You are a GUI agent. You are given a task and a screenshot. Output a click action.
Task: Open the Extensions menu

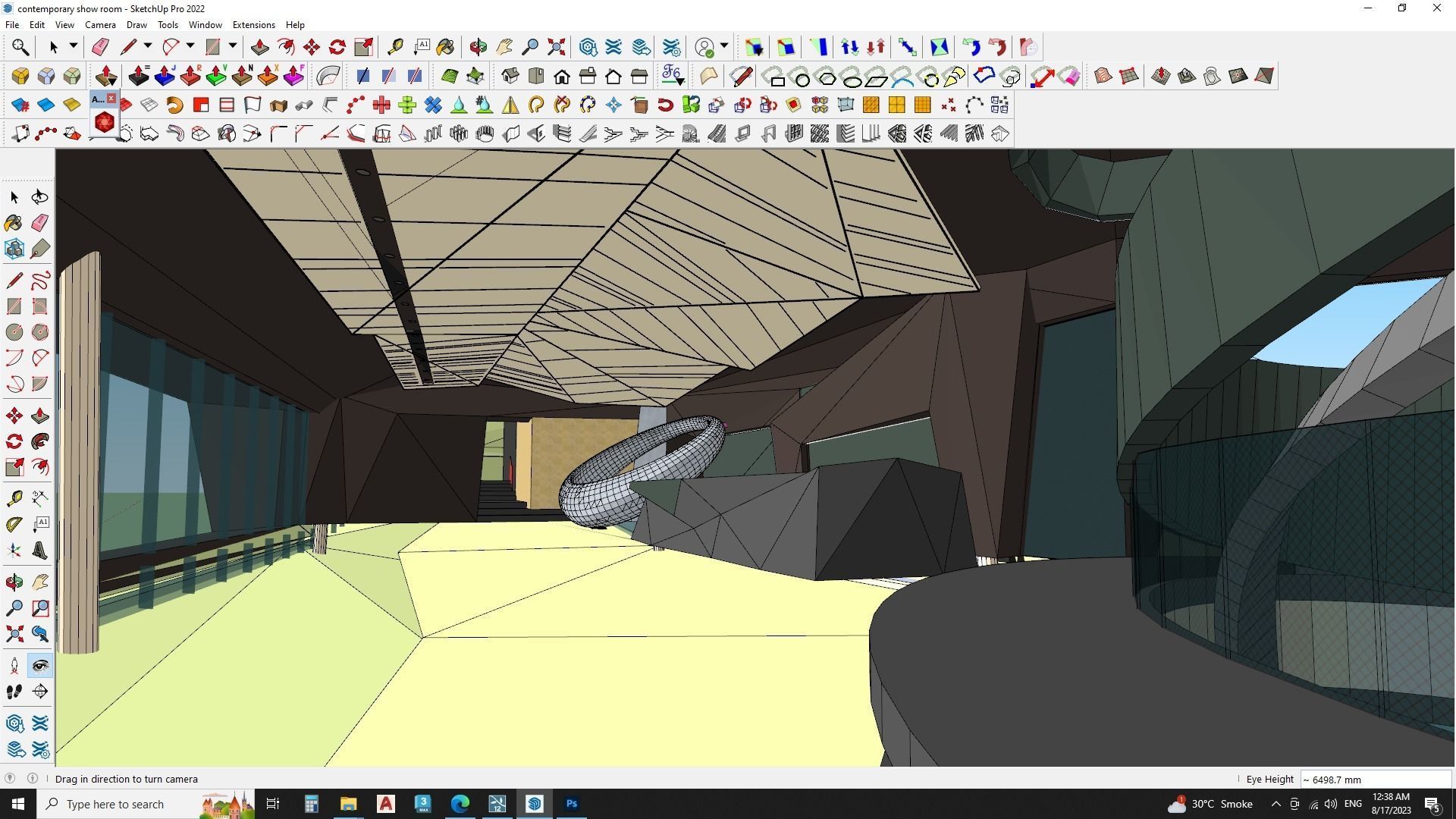(253, 25)
